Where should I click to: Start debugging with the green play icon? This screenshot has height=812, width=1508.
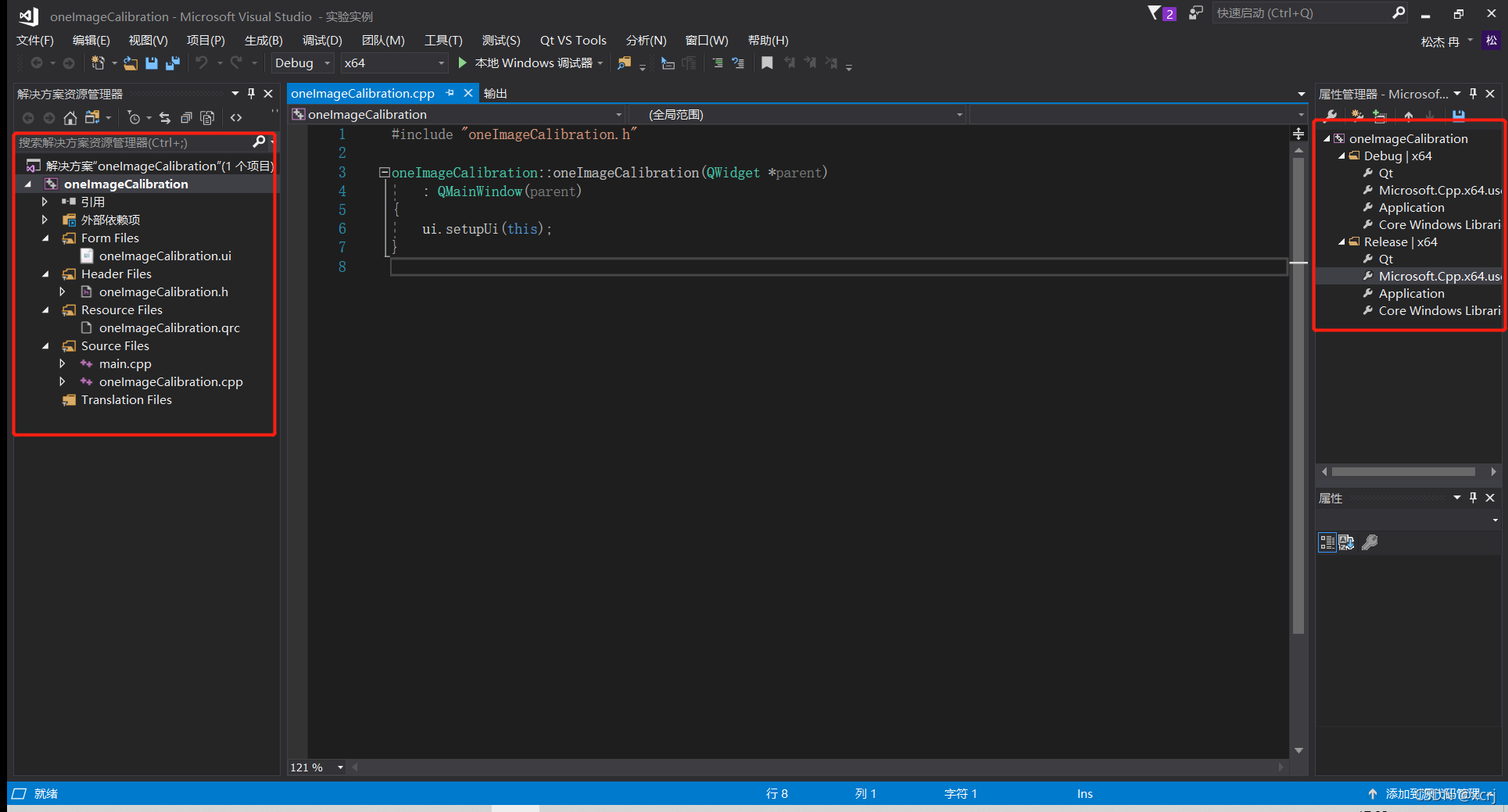(x=462, y=63)
